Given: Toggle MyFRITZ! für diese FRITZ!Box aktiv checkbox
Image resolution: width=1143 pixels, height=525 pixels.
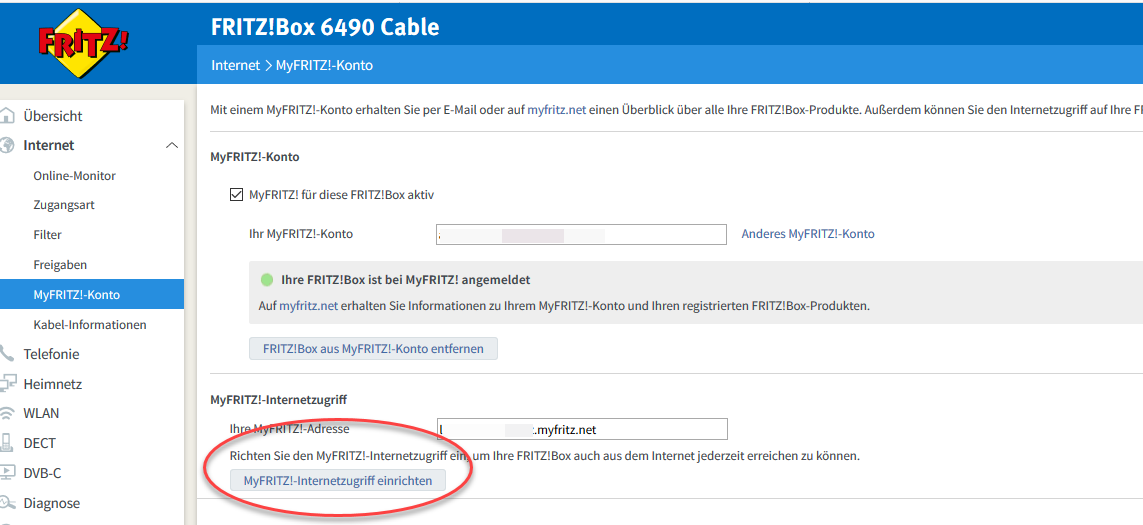Looking at the screenshot, I should click(x=237, y=195).
